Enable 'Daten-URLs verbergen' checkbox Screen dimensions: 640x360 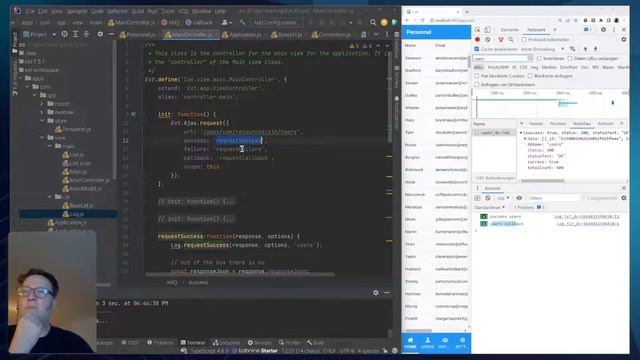tap(570, 58)
